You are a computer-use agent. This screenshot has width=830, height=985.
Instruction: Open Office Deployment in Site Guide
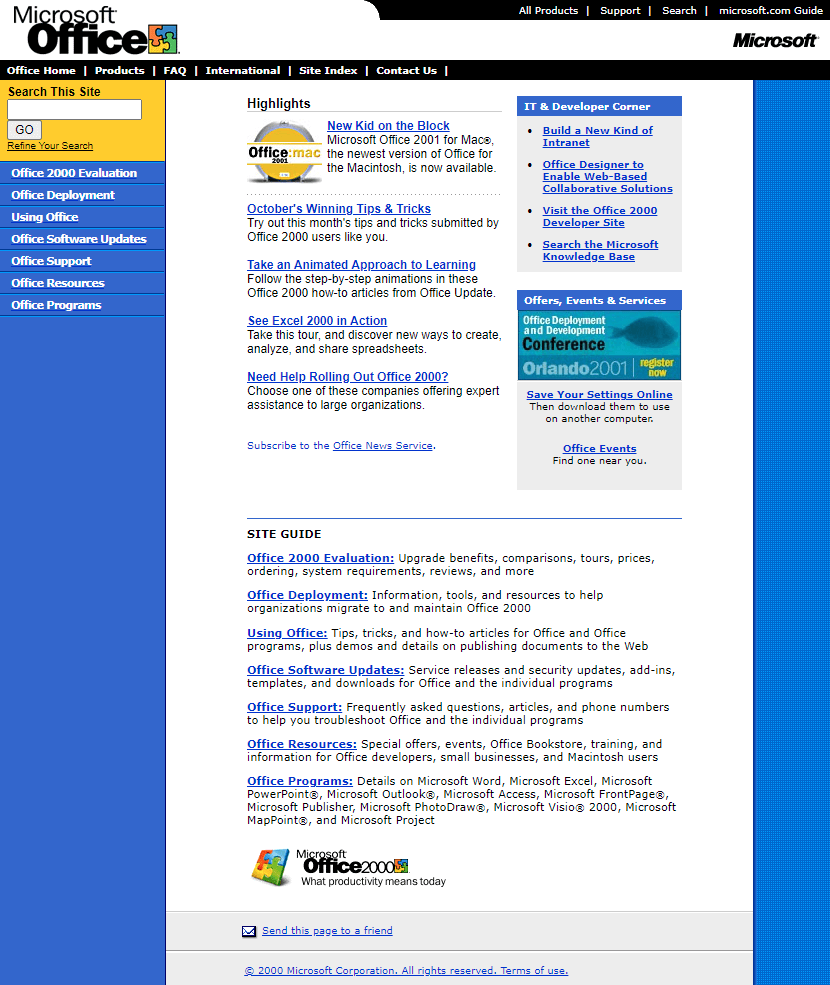coord(307,595)
